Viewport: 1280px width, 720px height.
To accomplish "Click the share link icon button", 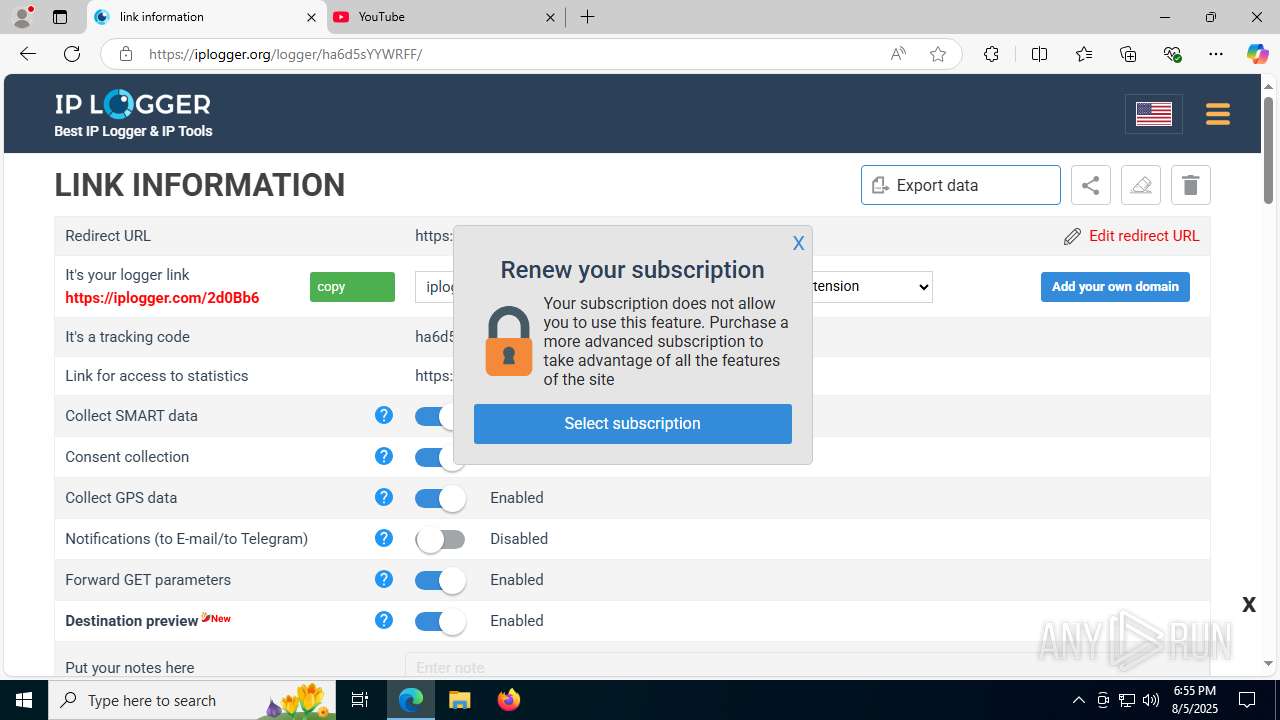I will tap(1091, 185).
